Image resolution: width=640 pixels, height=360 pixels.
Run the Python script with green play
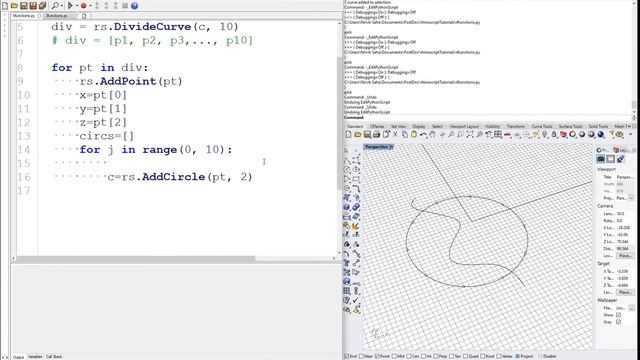(x=70, y=6)
